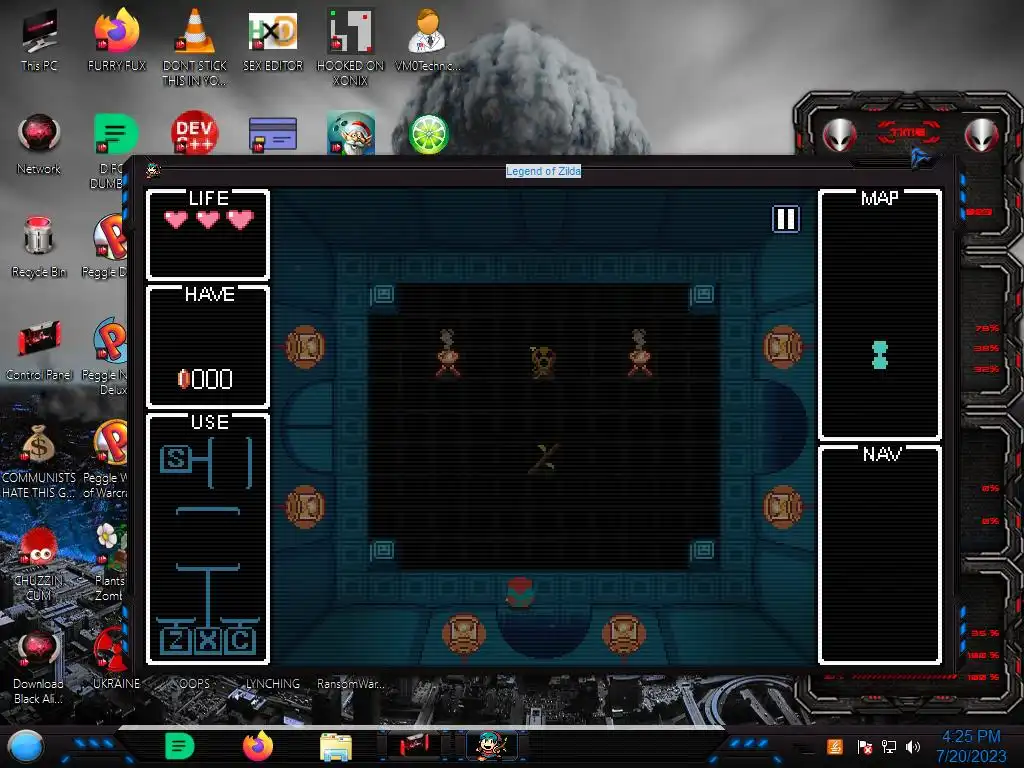The image size is (1024, 768).
Task: Open the network tray icon
Action: (889, 746)
